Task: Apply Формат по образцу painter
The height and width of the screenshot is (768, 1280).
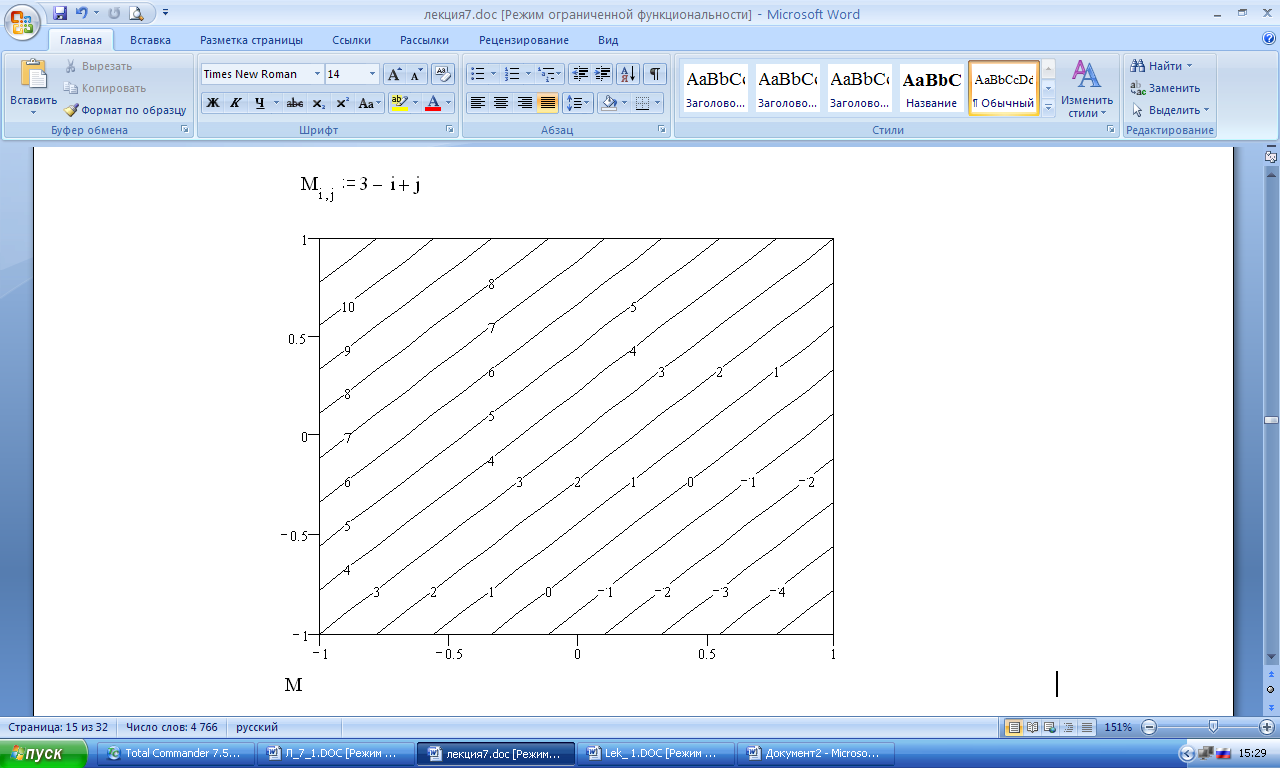Action: point(125,110)
